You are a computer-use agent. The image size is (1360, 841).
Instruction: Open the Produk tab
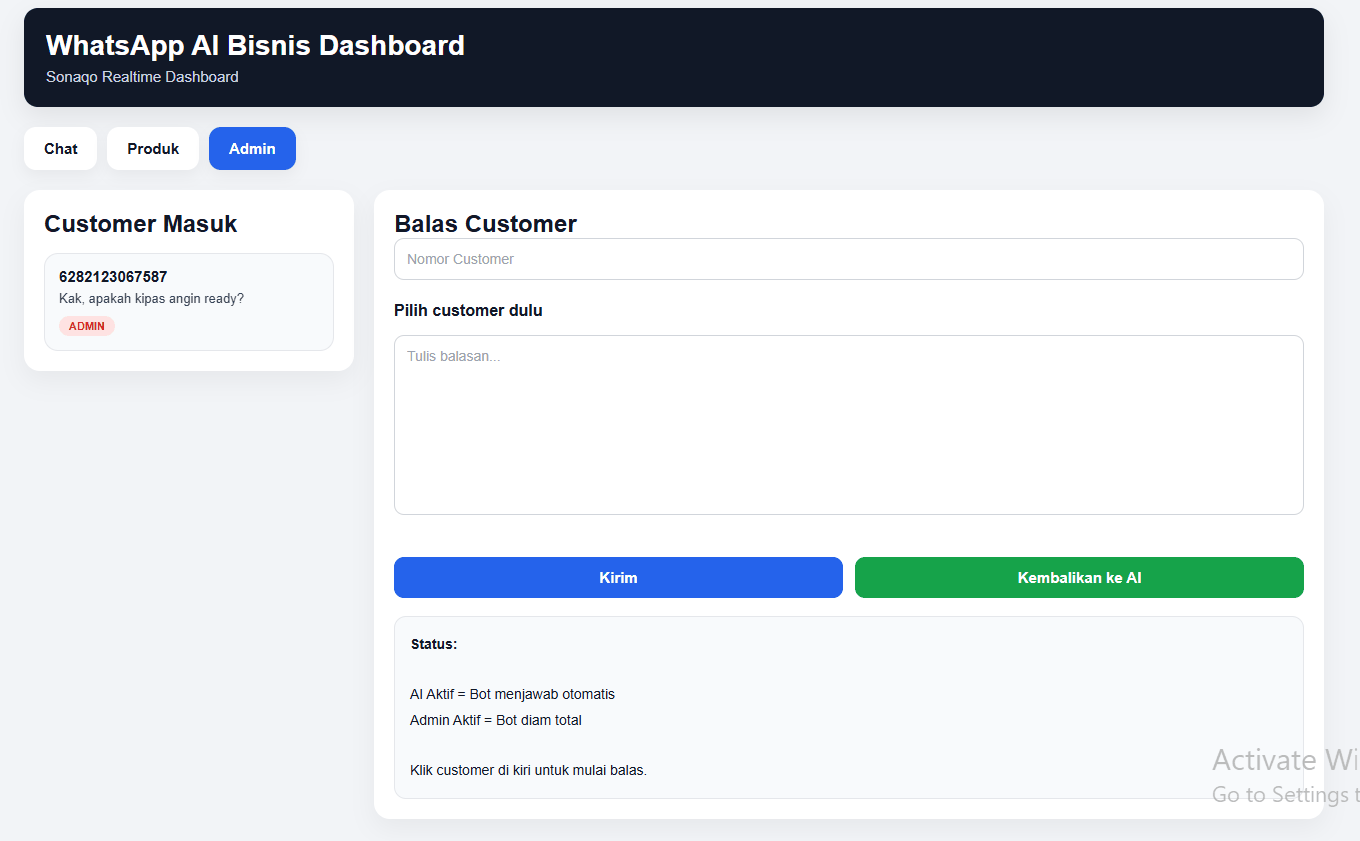coord(153,149)
